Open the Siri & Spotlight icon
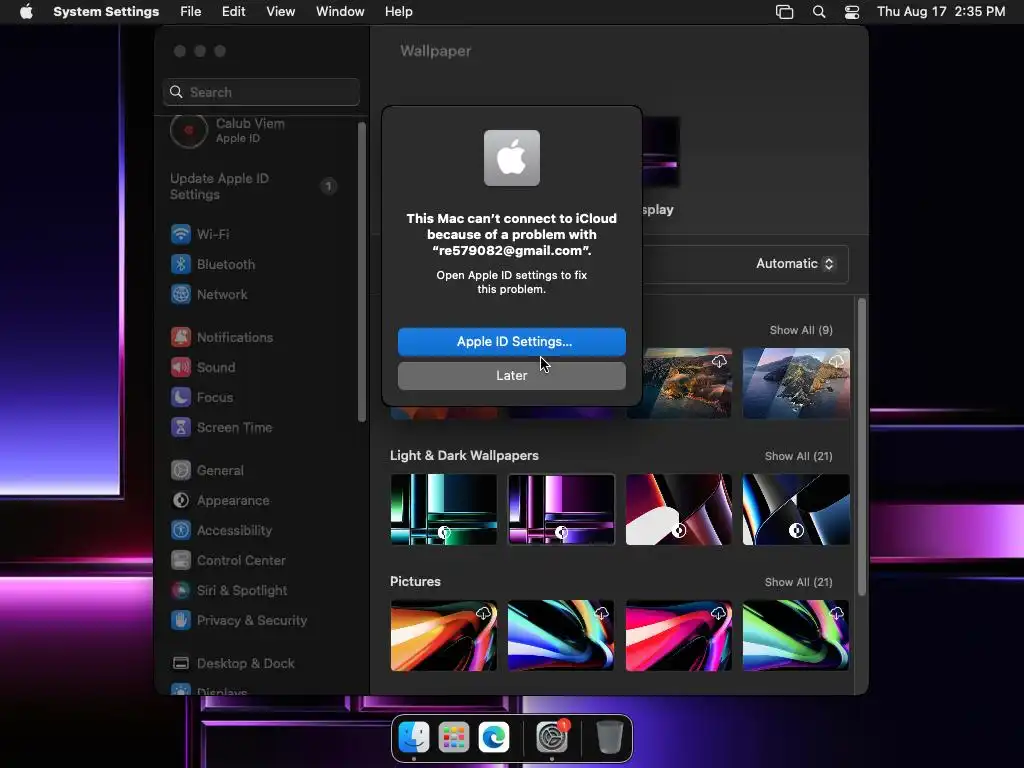 [x=181, y=590]
